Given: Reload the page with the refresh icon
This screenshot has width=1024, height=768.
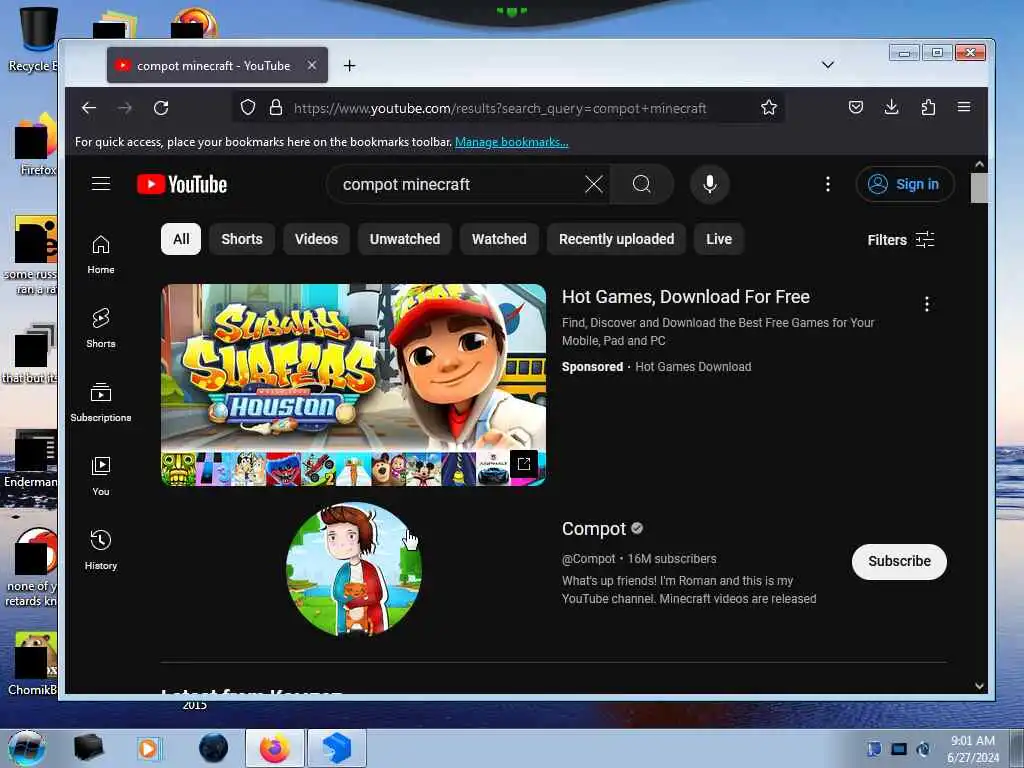Looking at the screenshot, I should coord(161,108).
